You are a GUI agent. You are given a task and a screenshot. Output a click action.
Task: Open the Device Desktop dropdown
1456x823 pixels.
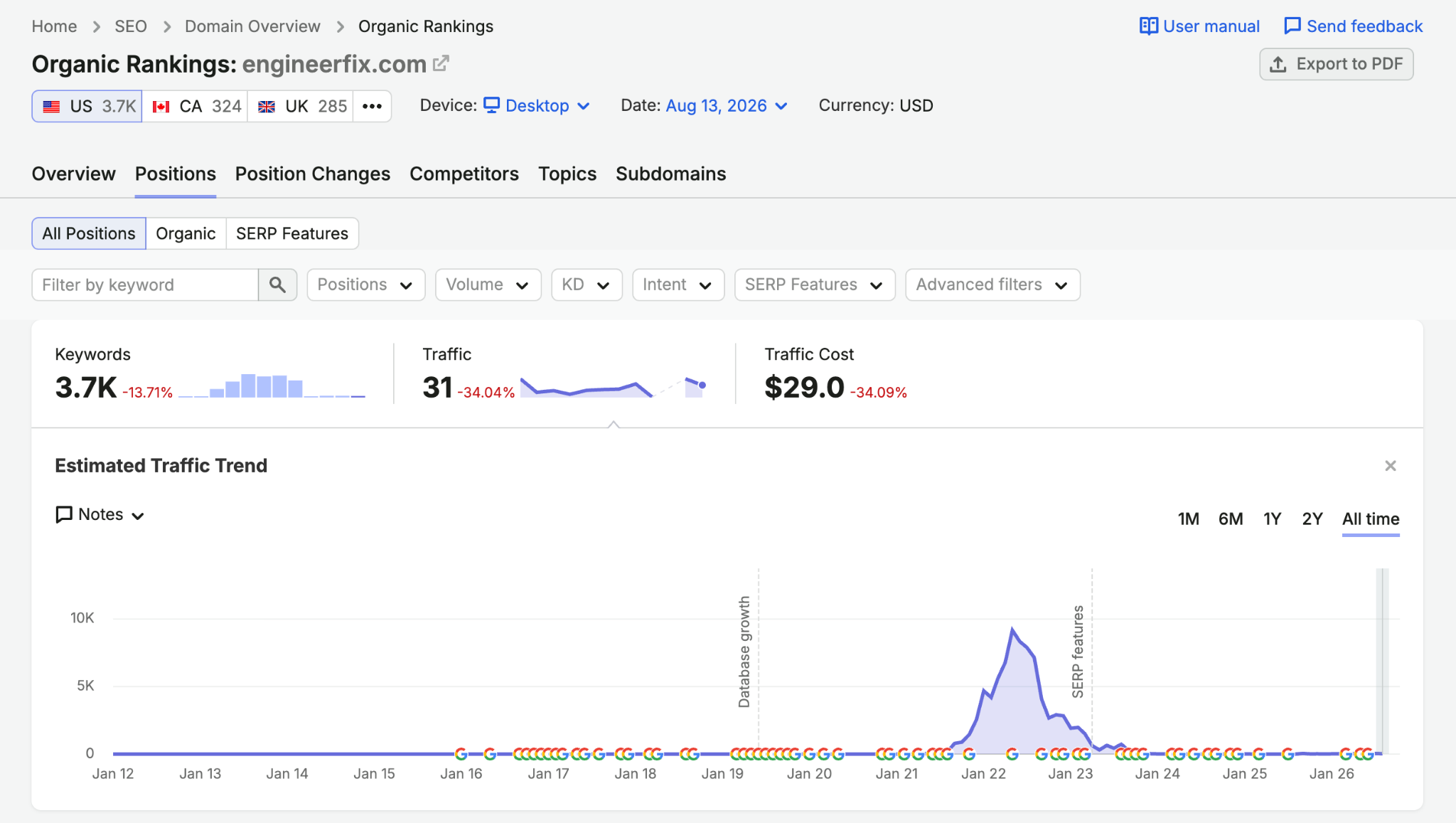click(537, 105)
